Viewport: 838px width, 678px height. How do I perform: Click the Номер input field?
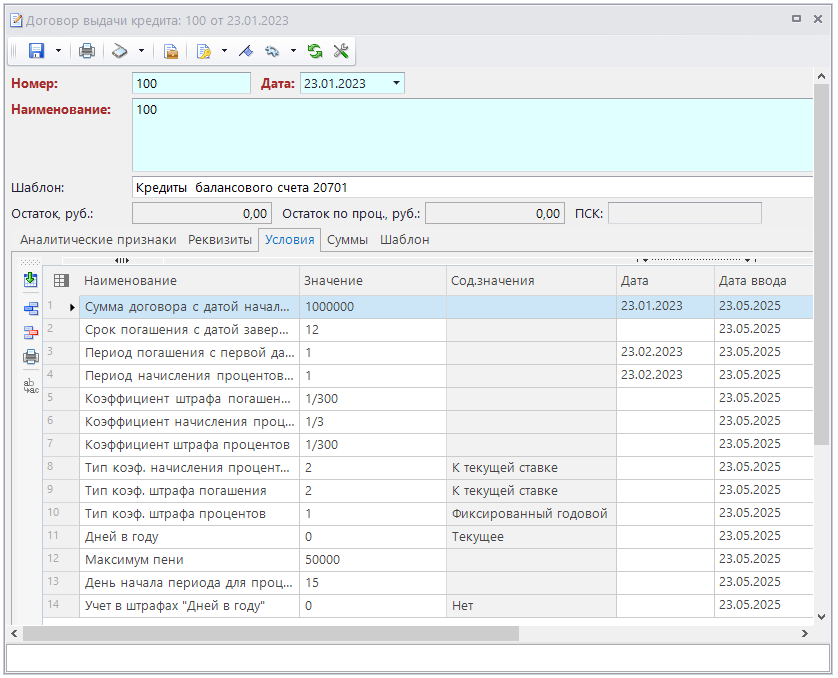191,84
